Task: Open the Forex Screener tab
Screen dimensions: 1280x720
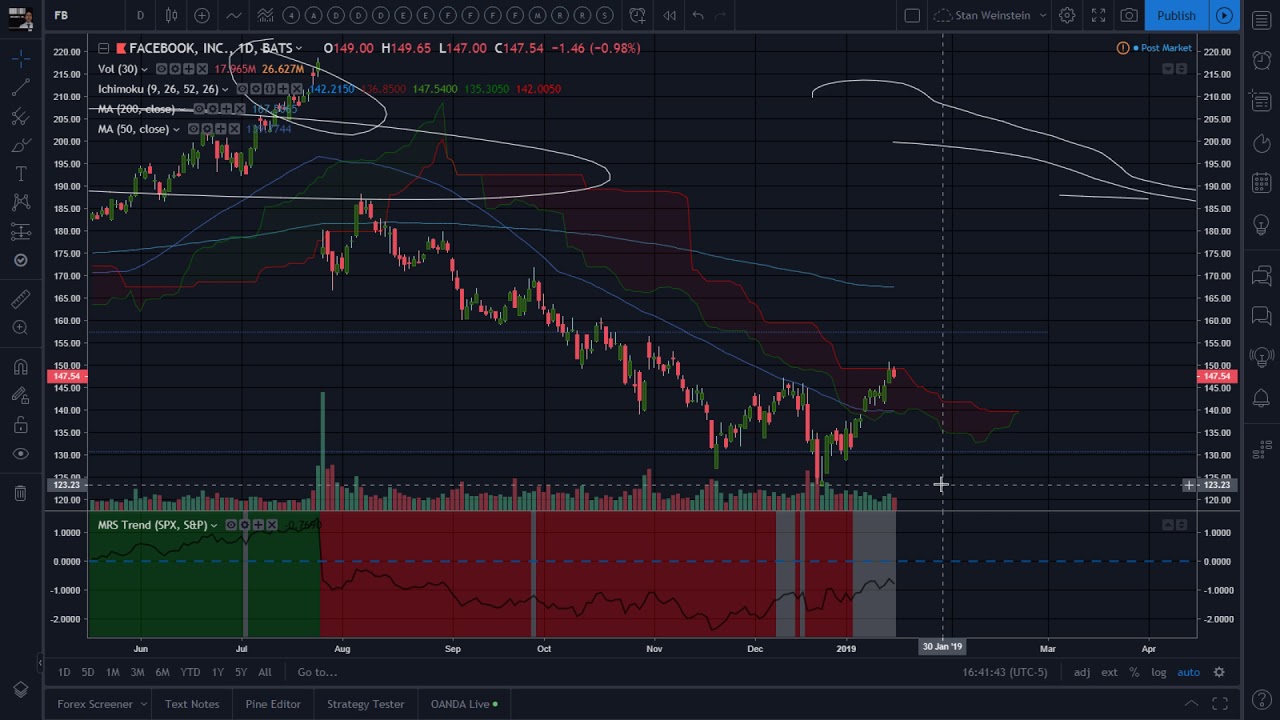Action: tap(95, 704)
